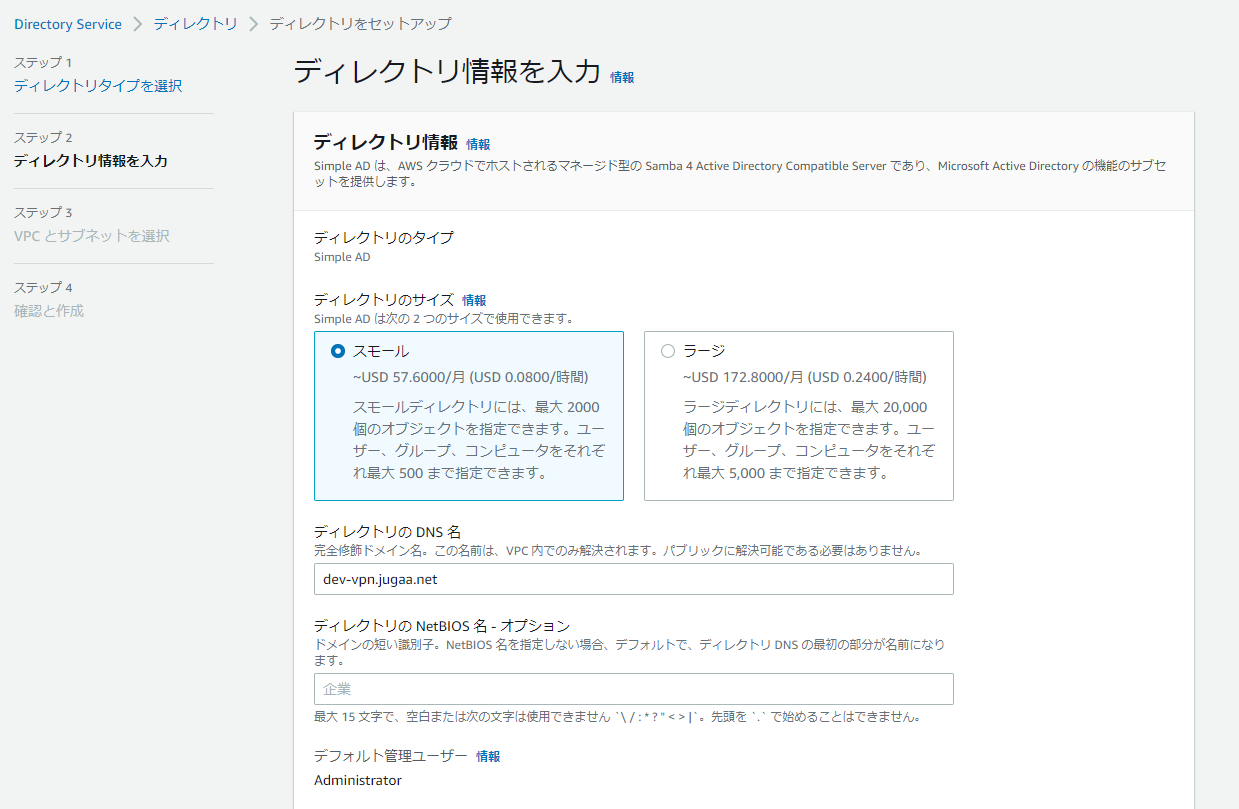Open 情報 link beside the page title

622,77
